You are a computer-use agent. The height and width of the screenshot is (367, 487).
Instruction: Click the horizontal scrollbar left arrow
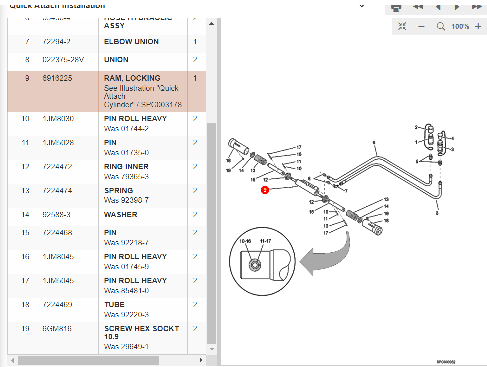13,360
